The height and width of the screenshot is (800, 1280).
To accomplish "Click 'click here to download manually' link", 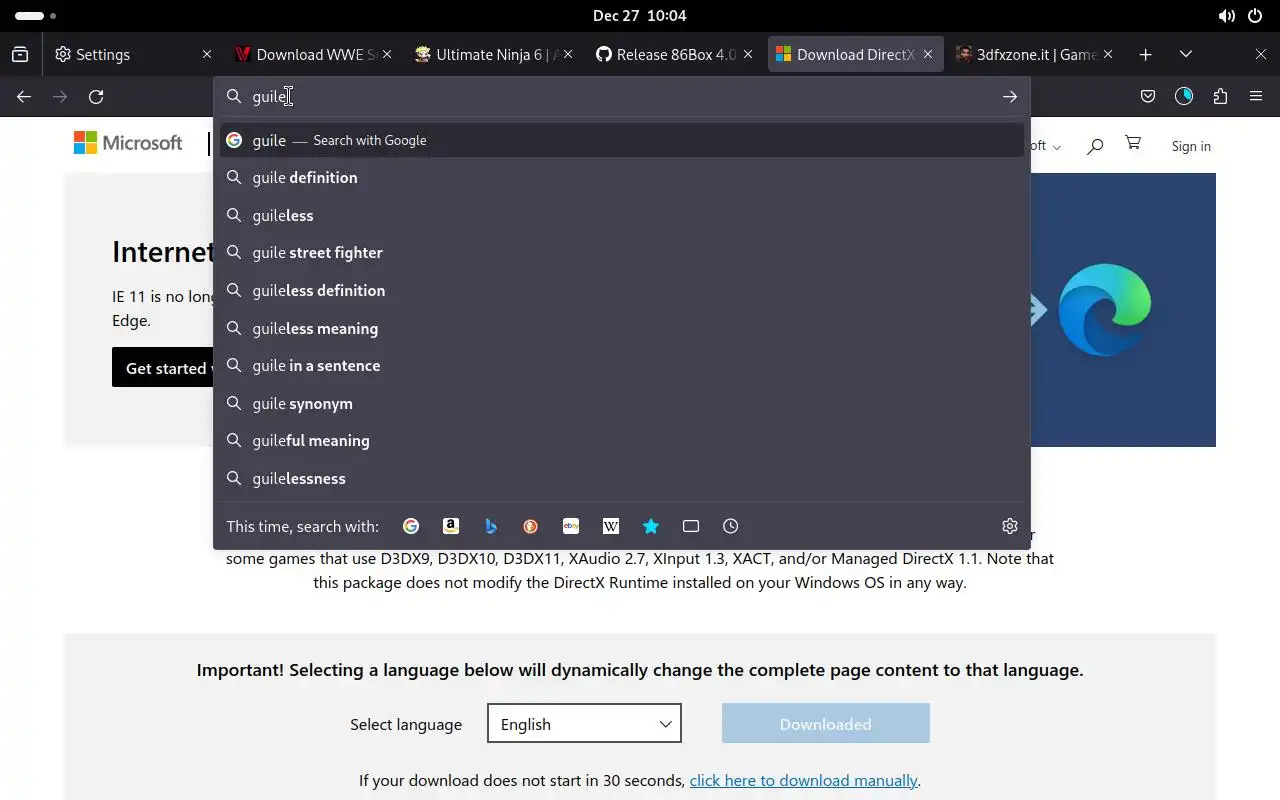I will (x=803, y=780).
